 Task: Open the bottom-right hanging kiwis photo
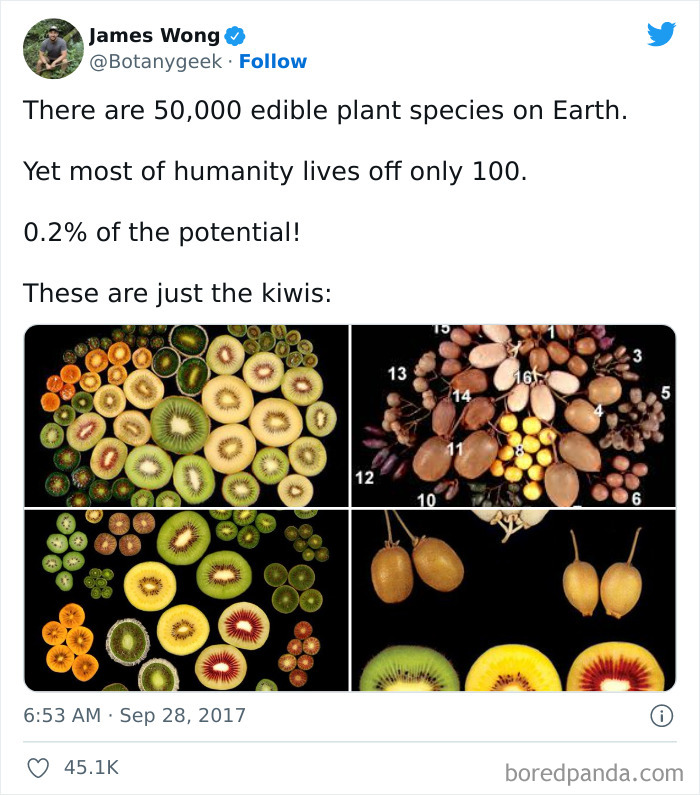(513, 600)
